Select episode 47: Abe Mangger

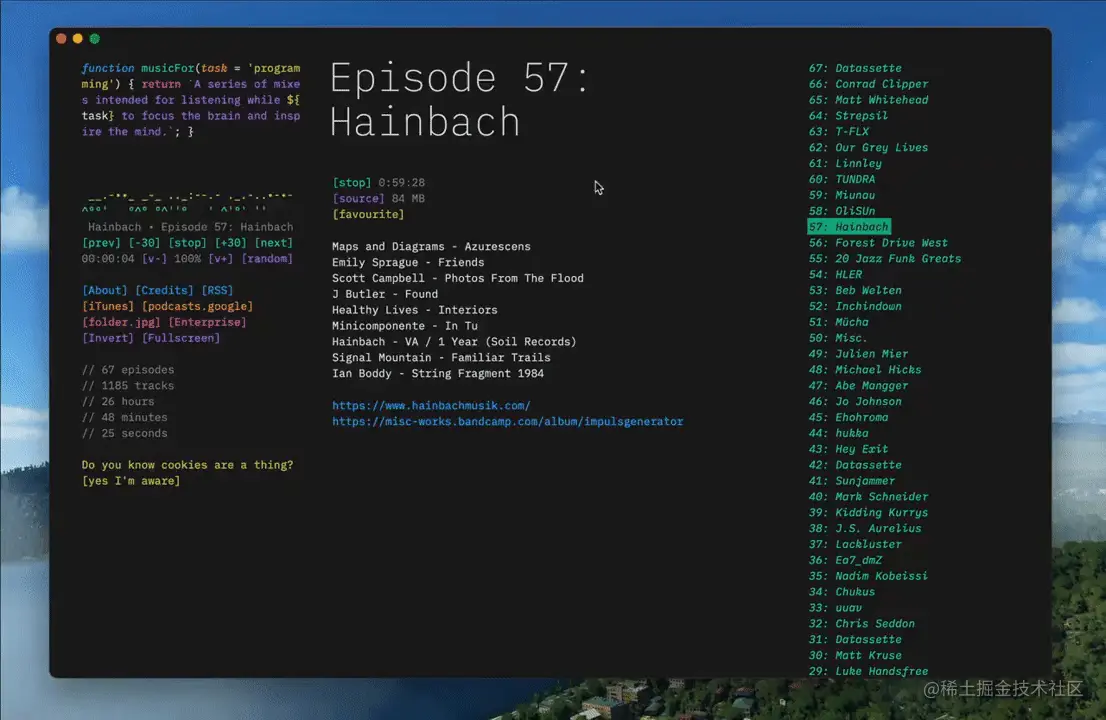pos(858,386)
